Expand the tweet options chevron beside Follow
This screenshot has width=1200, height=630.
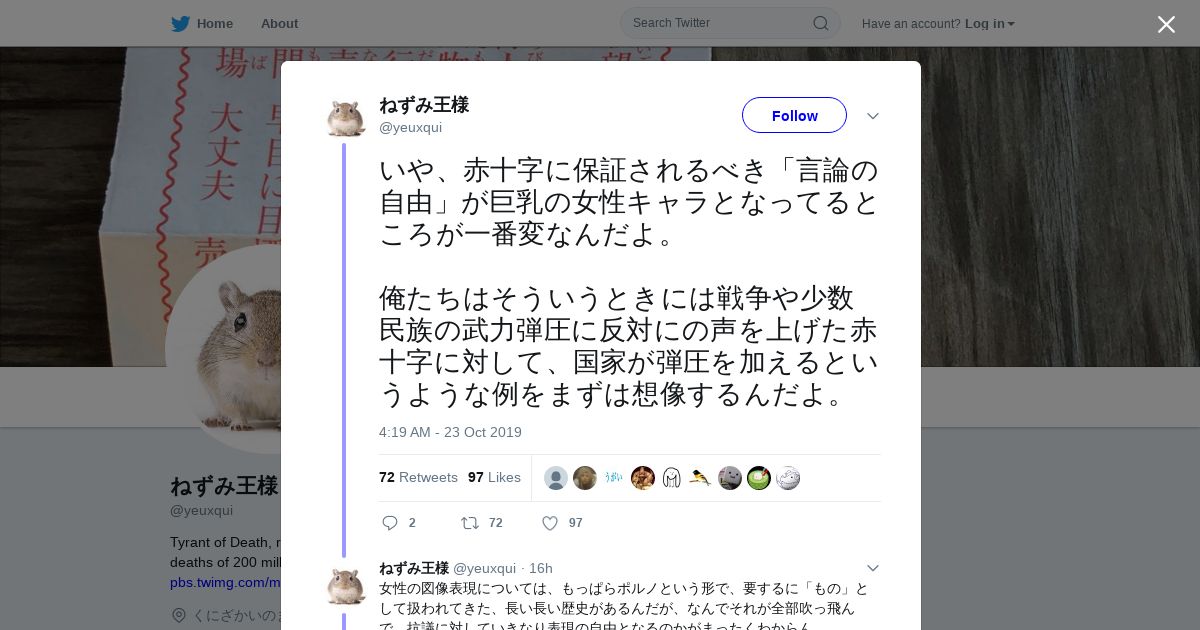(x=872, y=116)
